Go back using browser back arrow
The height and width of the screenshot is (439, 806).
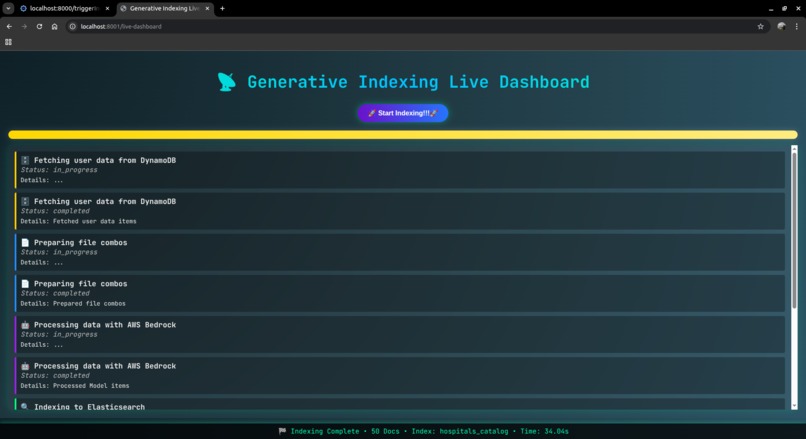tap(9, 26)
